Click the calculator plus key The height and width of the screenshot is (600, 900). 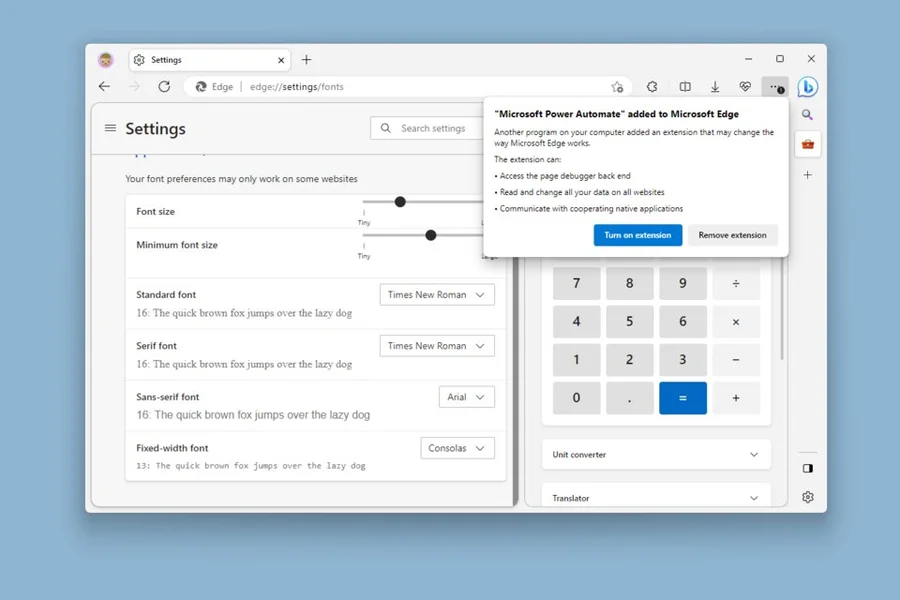click(x=736, y=398)
